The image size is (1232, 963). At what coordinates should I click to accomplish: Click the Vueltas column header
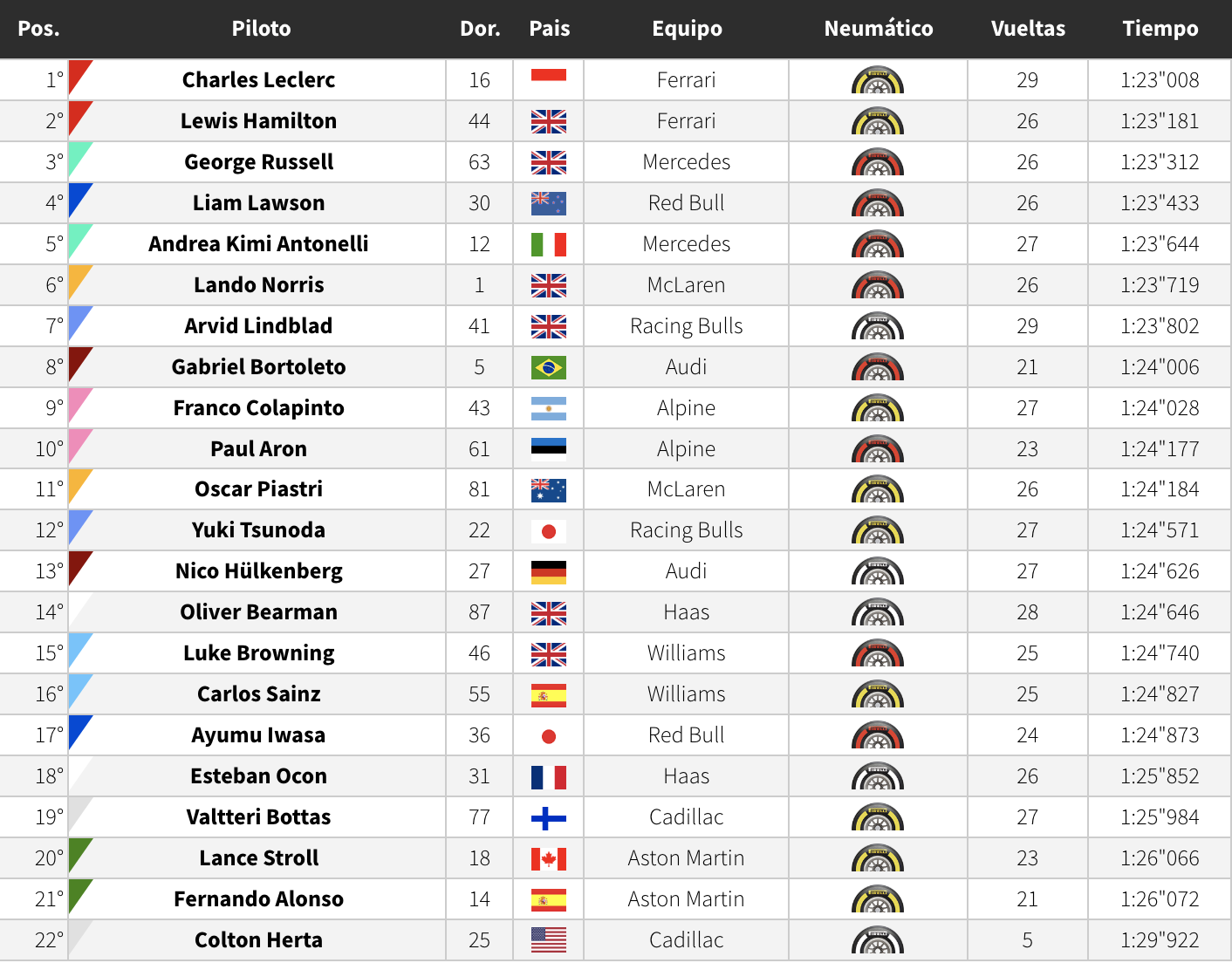point(1028,29)
